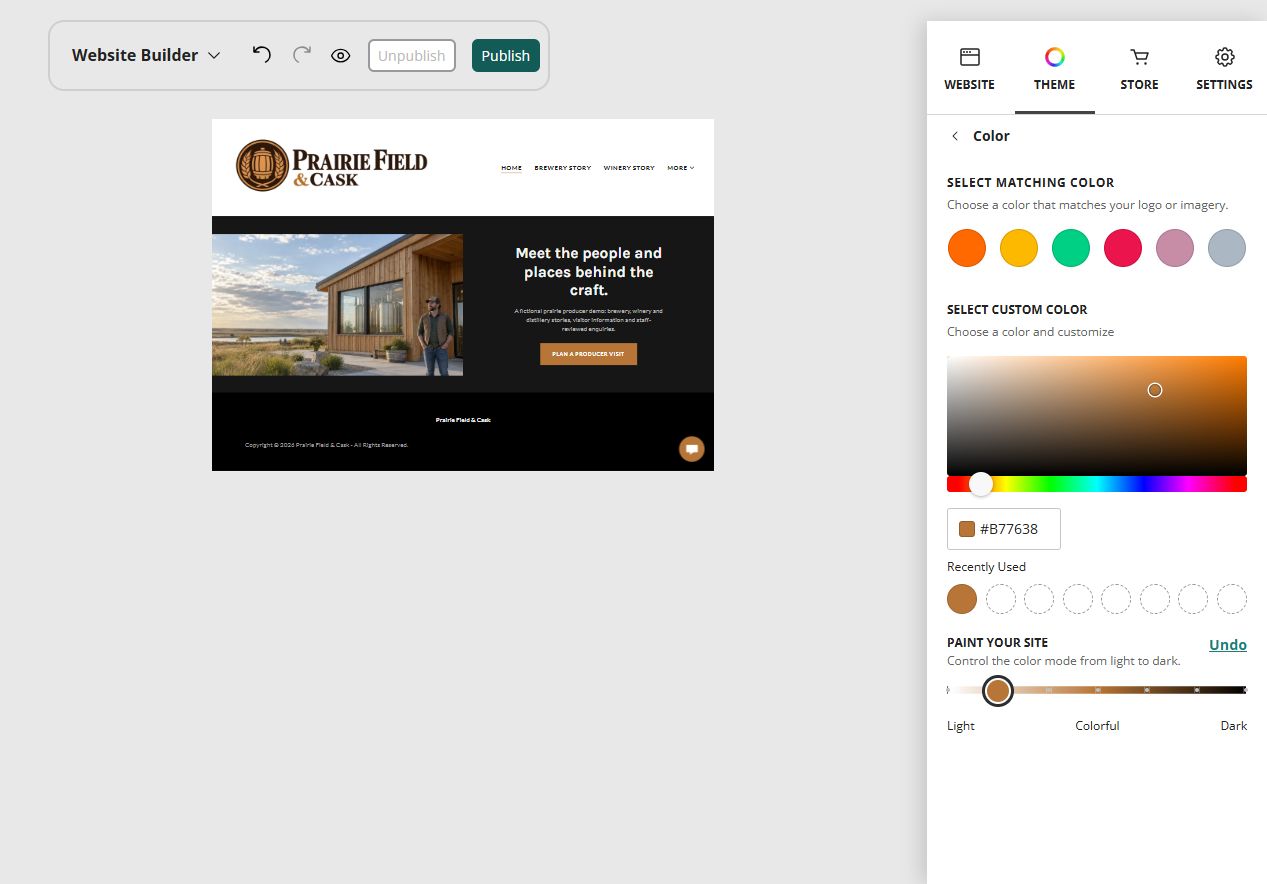Select the mauve pink matching color swatch

pyautogui.click(x=1175, y=248)
